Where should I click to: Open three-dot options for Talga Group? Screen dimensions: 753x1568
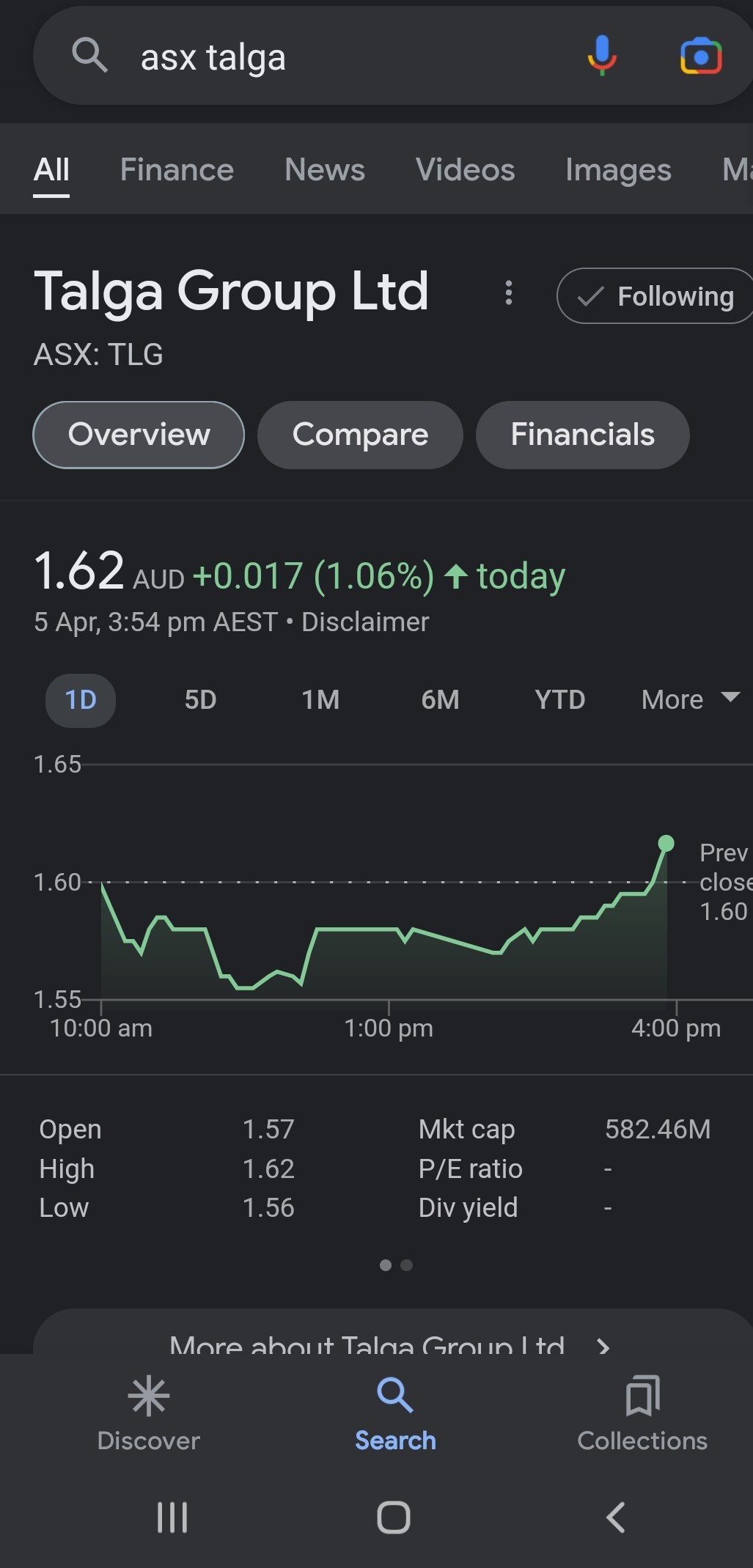click(x=508, y=293)
